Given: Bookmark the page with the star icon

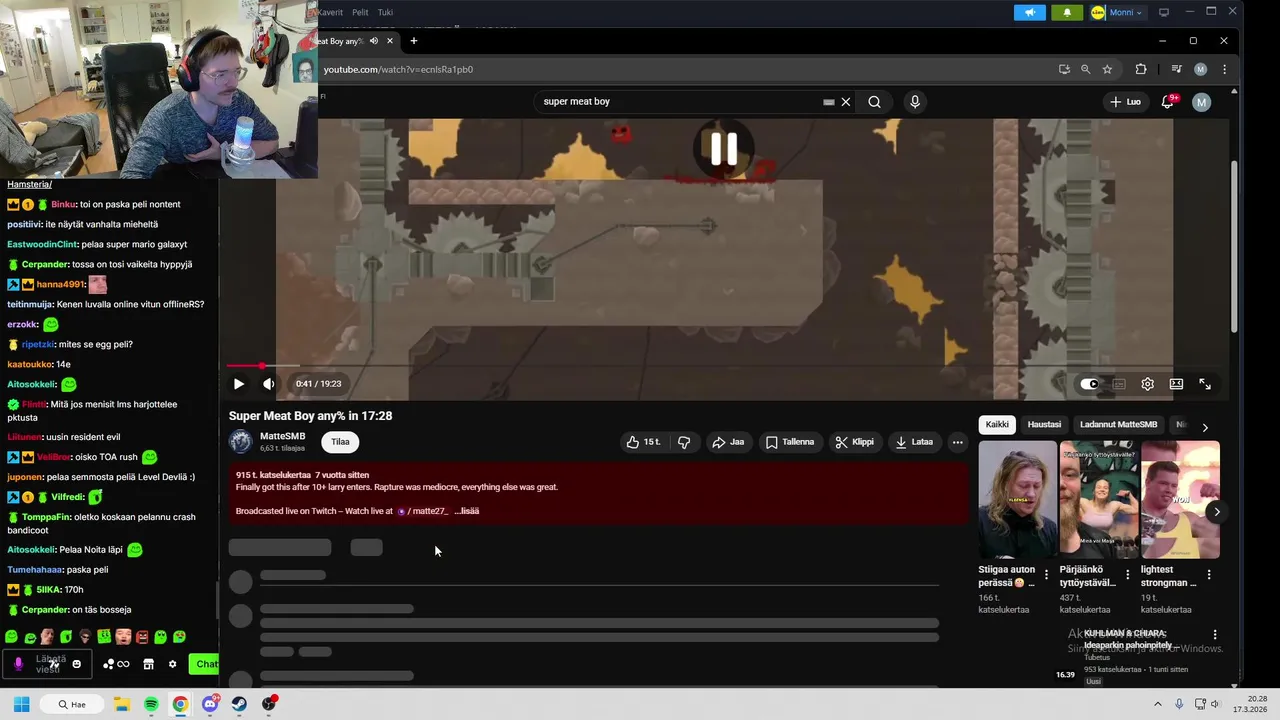Looking at the screenshot, I should [1107, 69].
